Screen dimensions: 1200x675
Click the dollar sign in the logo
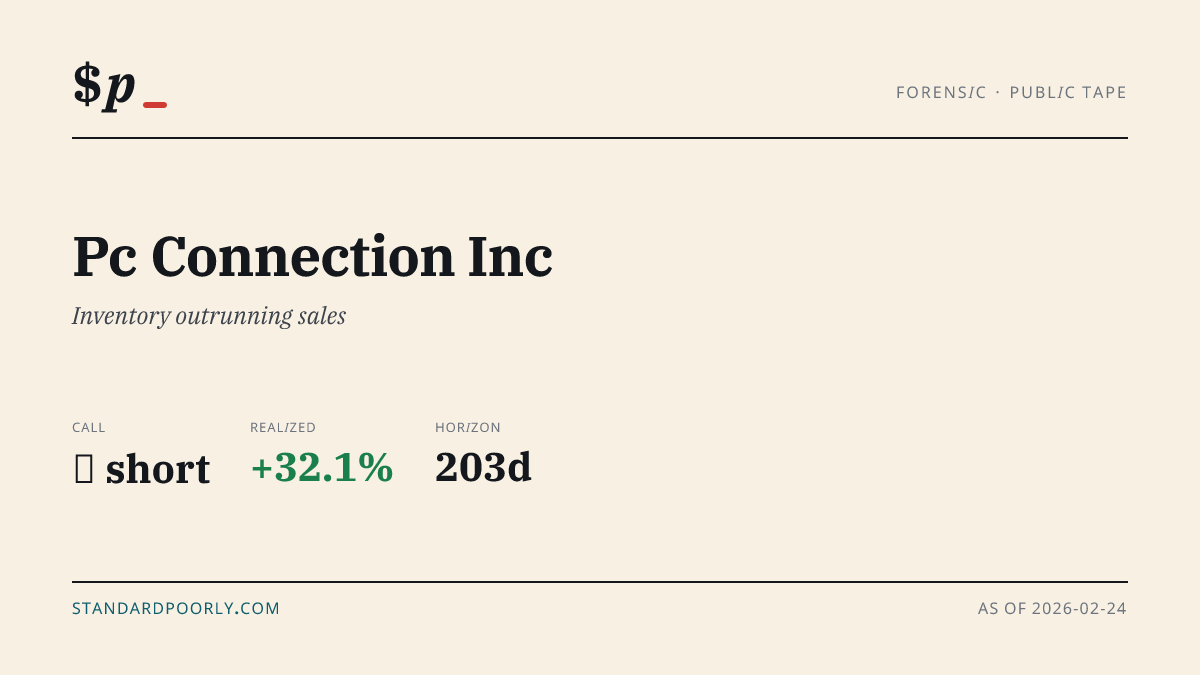pos(87,84)
